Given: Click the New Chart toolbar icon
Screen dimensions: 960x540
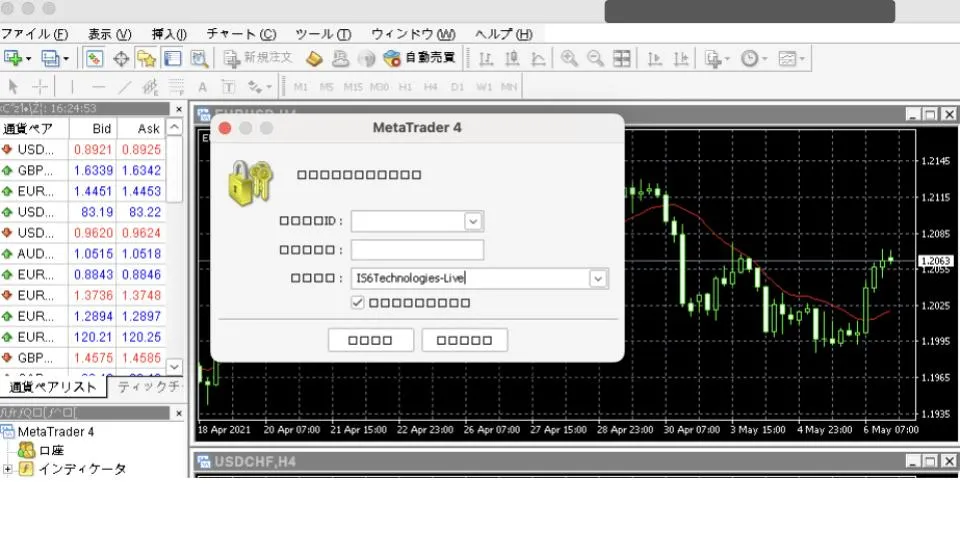Looking at the screenshot, I should click(x=14, y=58).
